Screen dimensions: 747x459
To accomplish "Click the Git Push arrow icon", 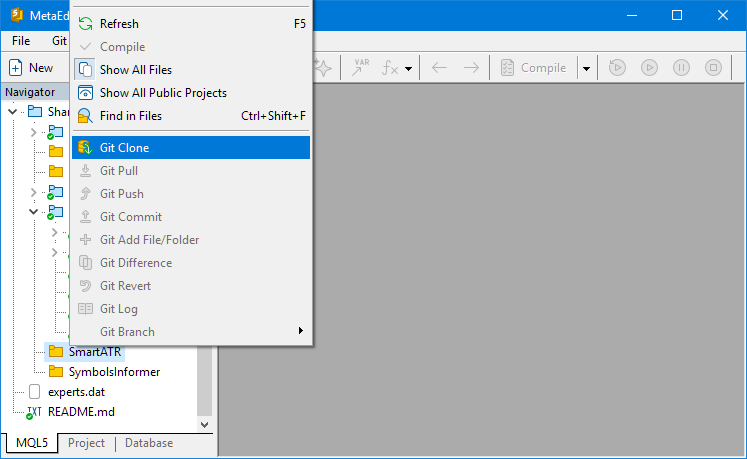I will pos(85,194).
